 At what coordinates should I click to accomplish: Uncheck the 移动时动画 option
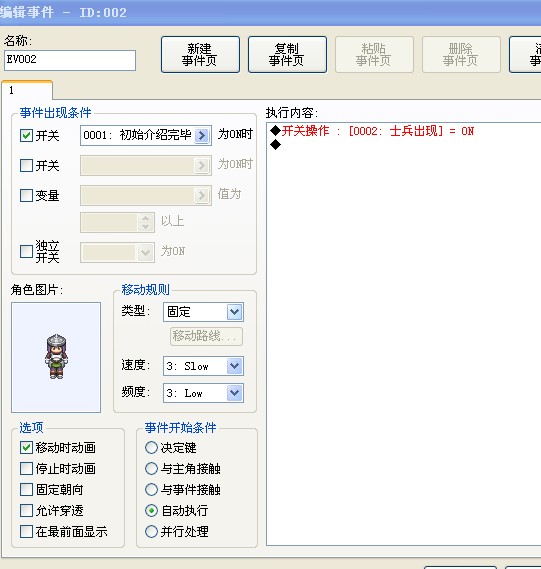pyautogui.click(x=26, y=447)
